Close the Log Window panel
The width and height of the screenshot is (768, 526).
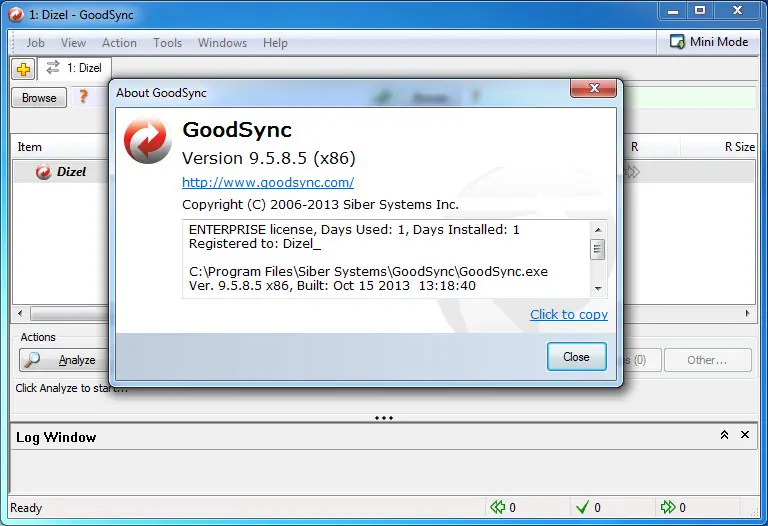[744, 434]
